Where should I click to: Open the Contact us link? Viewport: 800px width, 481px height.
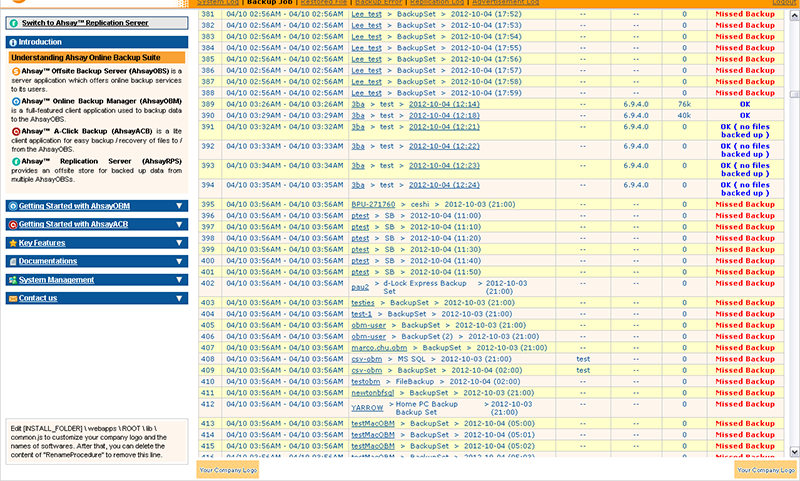[38, 298]
